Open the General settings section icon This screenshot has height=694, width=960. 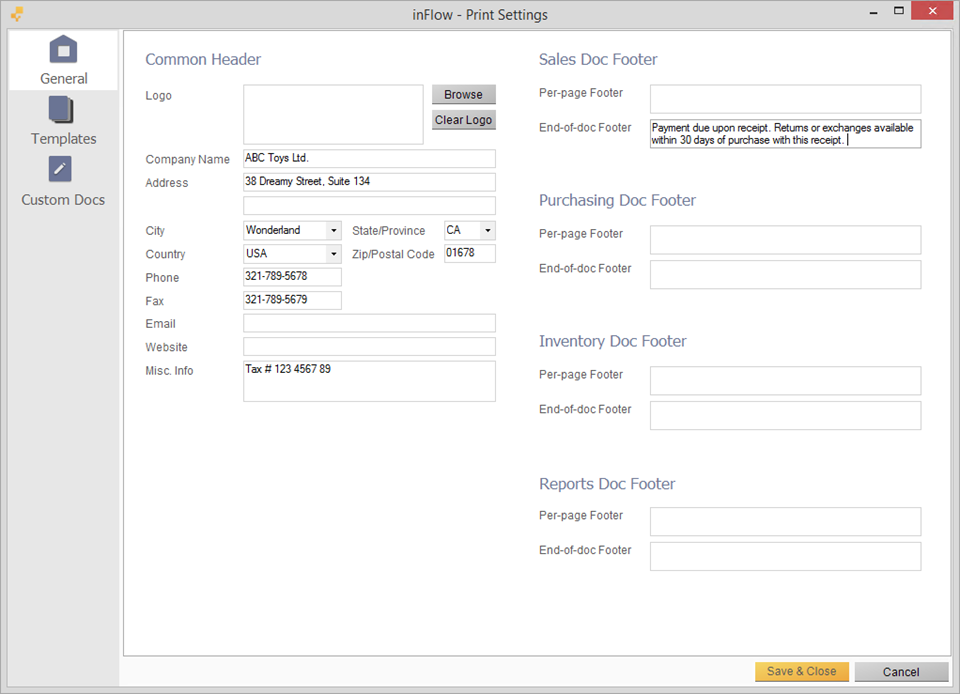[63, 50]
